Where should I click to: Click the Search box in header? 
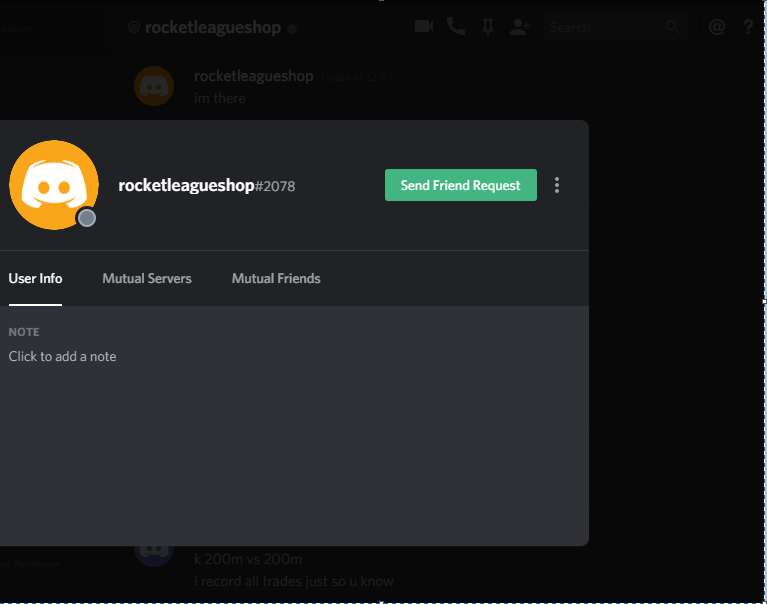616,27
